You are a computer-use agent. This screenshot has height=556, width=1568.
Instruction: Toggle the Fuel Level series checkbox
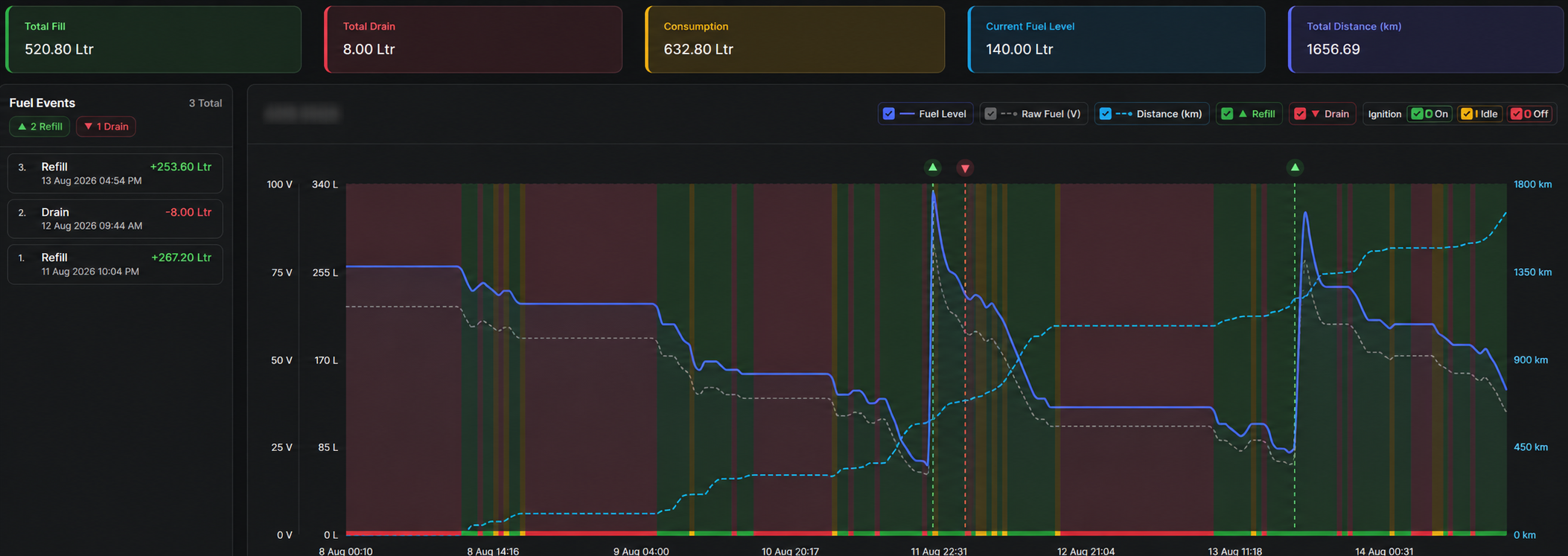[888, 114]
